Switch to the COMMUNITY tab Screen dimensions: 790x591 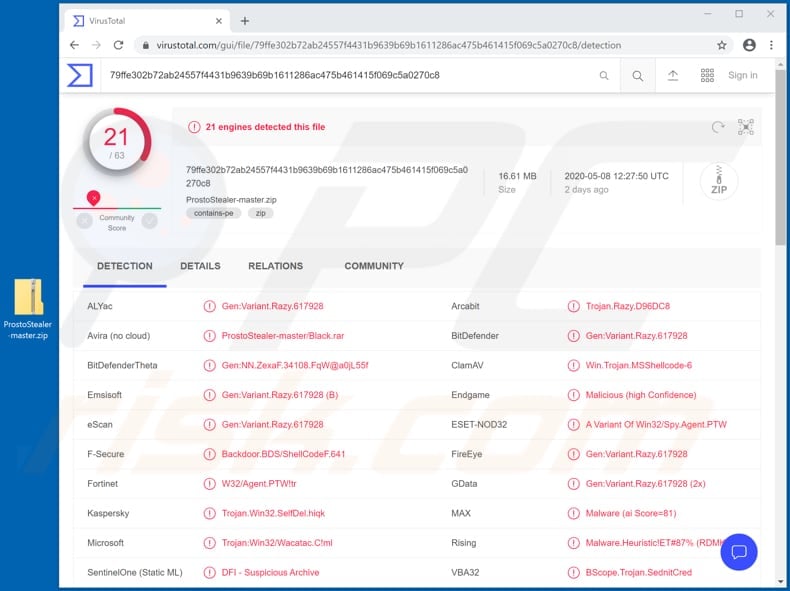pyautogui.click(x=374, y=266)
